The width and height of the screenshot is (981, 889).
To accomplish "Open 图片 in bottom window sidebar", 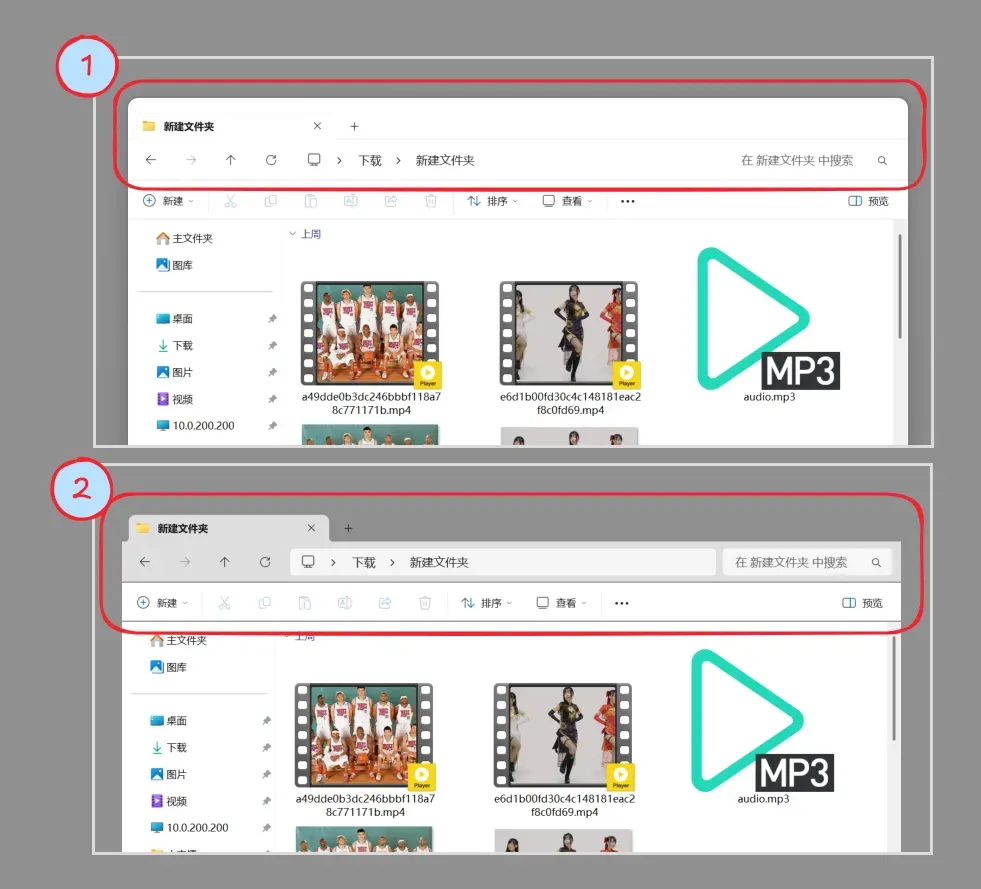I will tap(169, 775).
